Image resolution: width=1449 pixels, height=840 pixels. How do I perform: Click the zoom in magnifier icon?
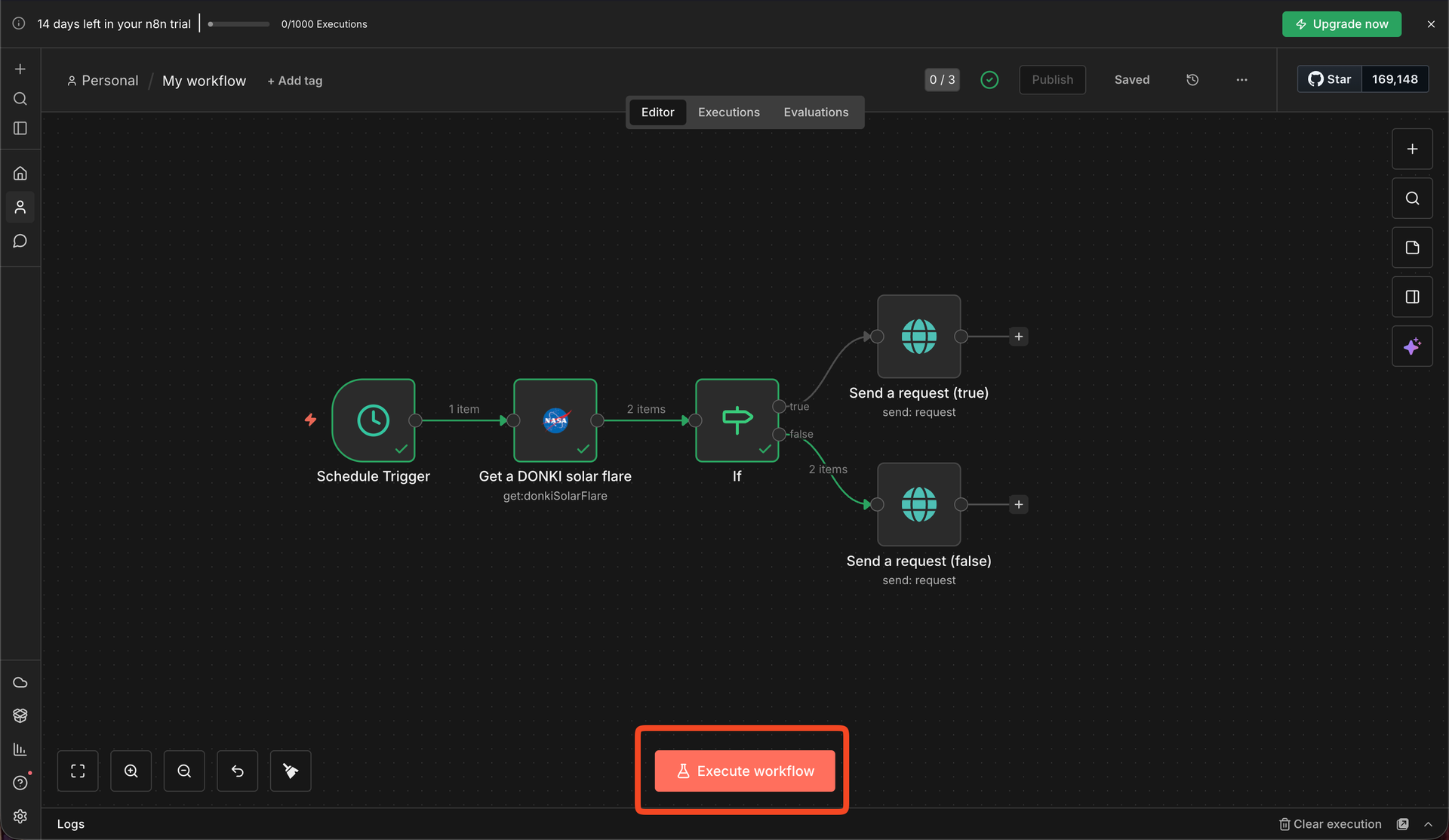click(131, 771)
